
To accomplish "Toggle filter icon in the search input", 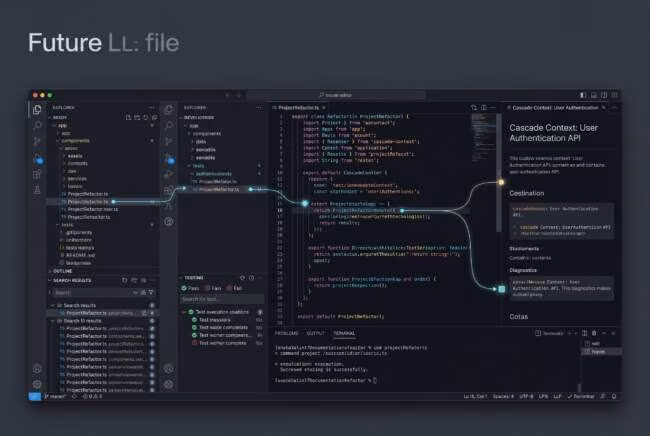I will [x=151, y=293].
